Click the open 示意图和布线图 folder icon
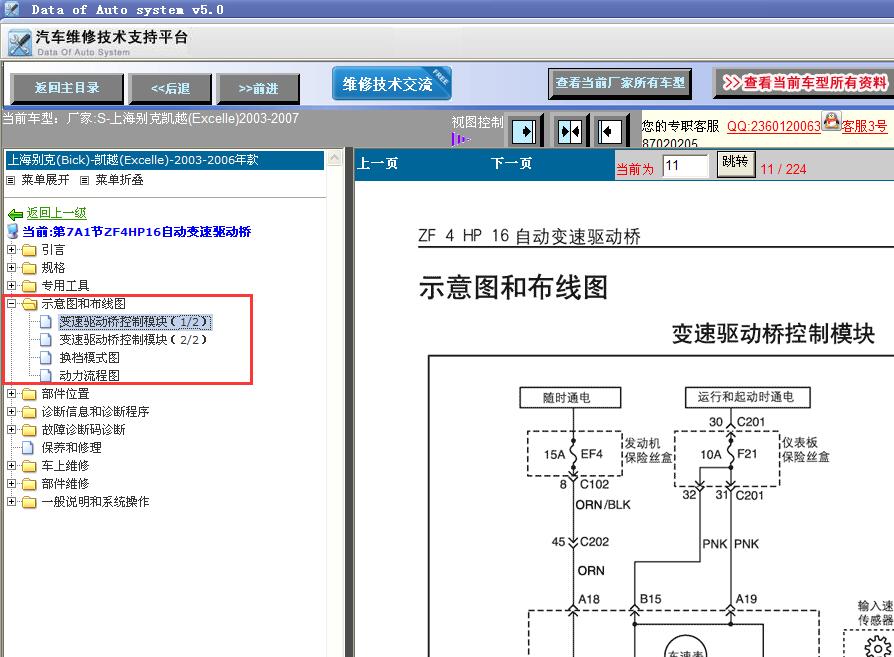This screenshot has height=657, width=894. coord(30,304)
